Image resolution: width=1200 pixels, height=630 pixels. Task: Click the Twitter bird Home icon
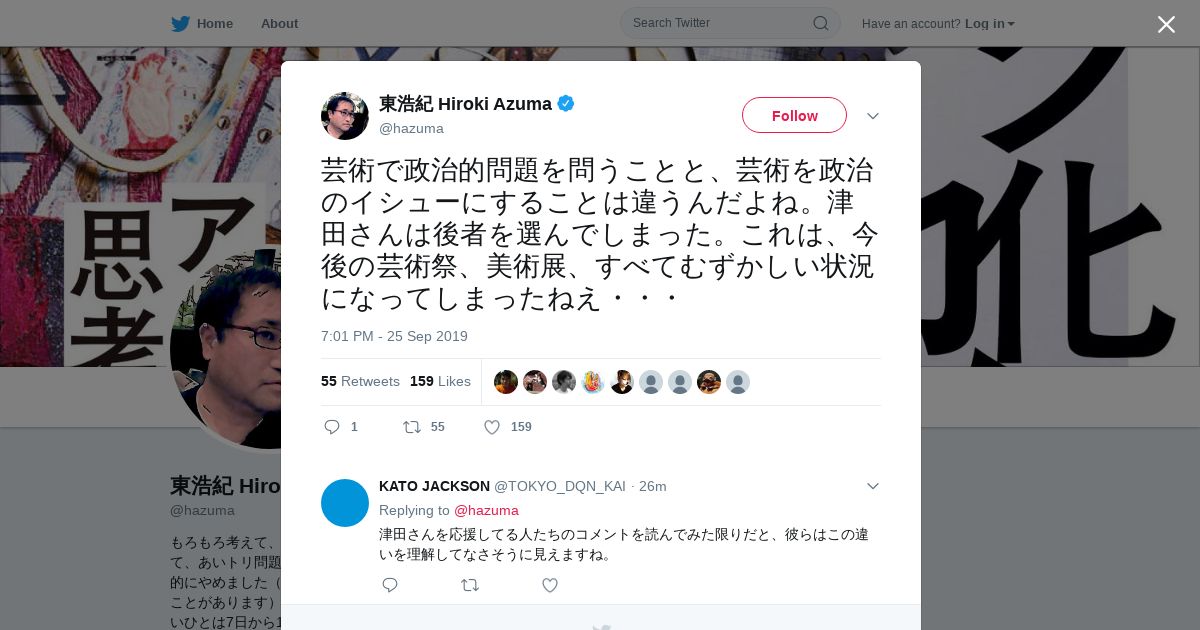(x=180, y=23)
